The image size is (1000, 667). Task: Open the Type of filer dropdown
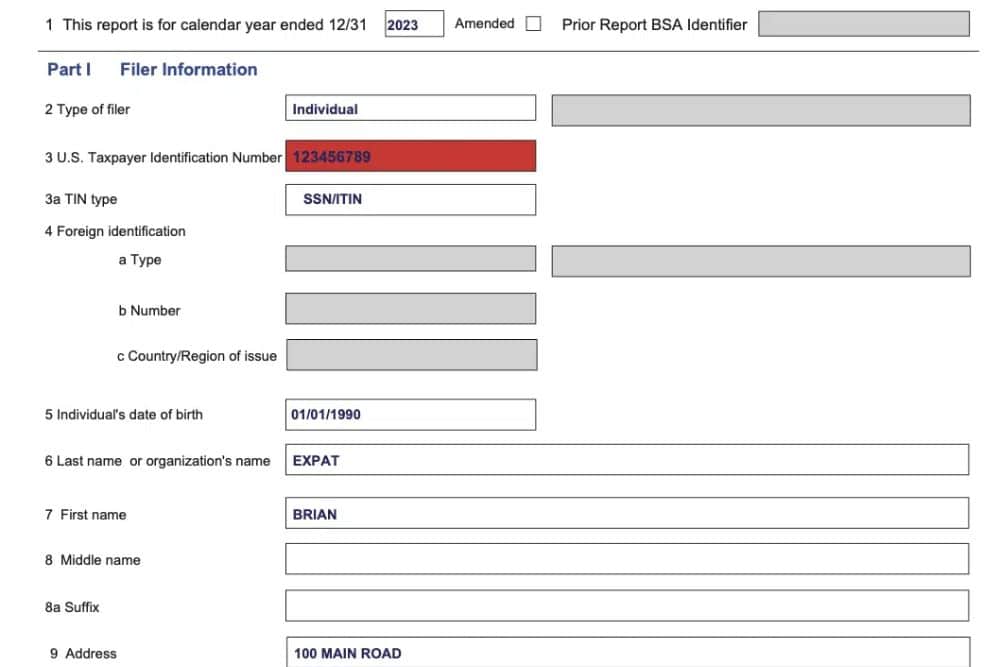410,109
